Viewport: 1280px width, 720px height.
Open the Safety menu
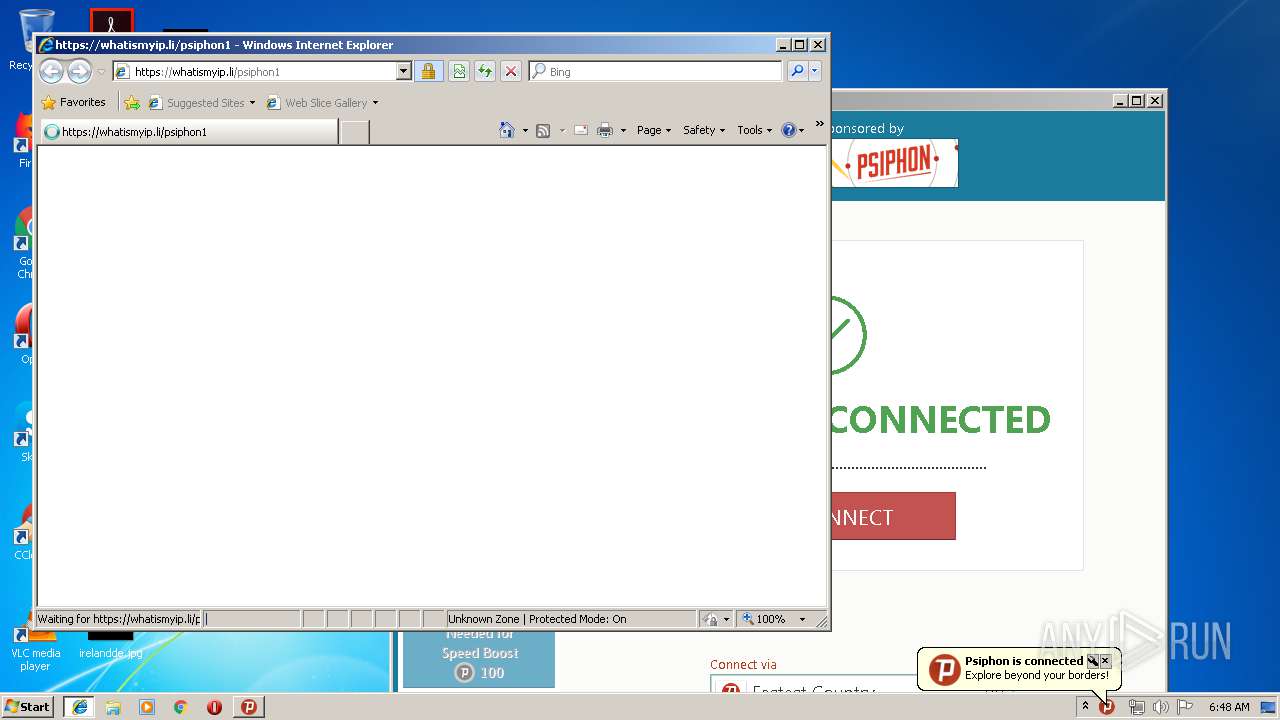click(x=704, y=130)
